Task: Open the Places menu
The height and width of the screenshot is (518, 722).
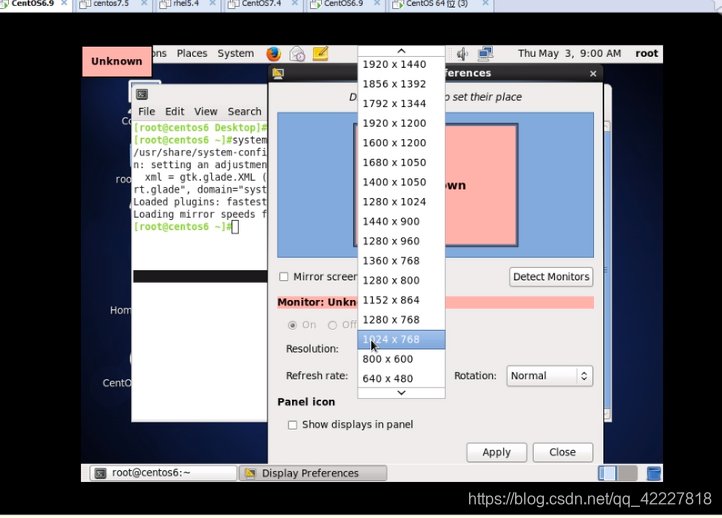Action: click(192, 53)
